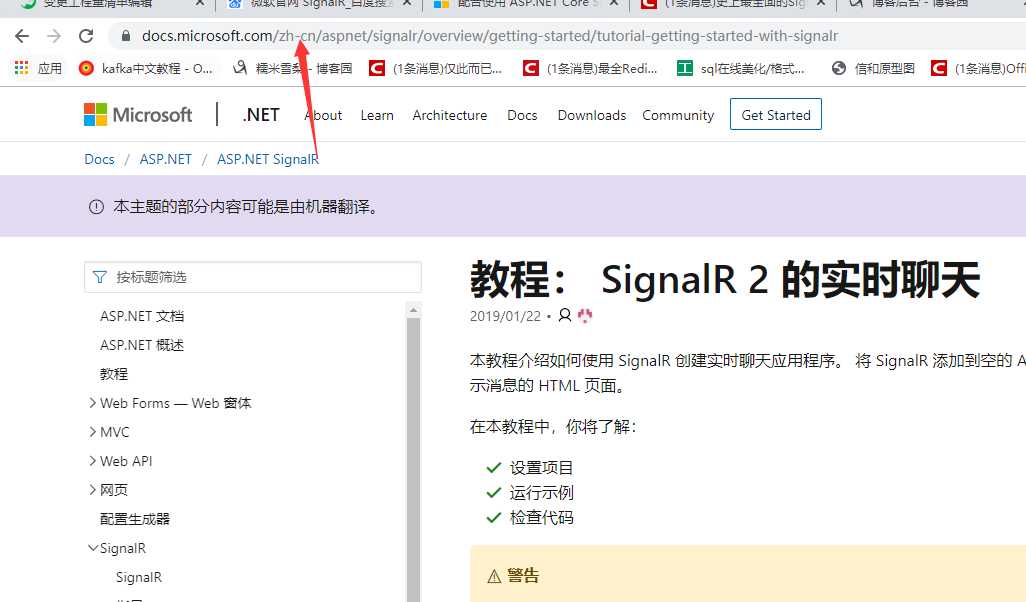Image resolution: width=1026 pixels, height=602 pixels.
Task: Click the 运行示例 list entry
Action: [x=541, y=493]
